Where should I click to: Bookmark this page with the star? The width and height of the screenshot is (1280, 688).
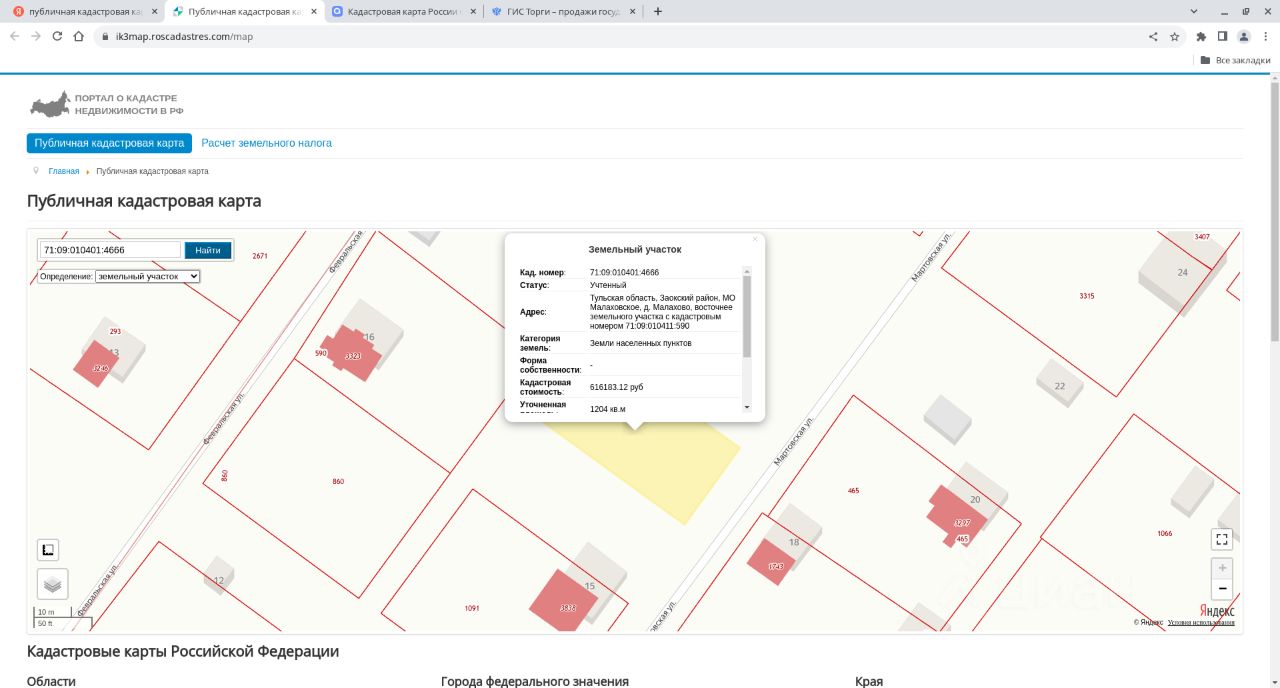point(1175,36)
